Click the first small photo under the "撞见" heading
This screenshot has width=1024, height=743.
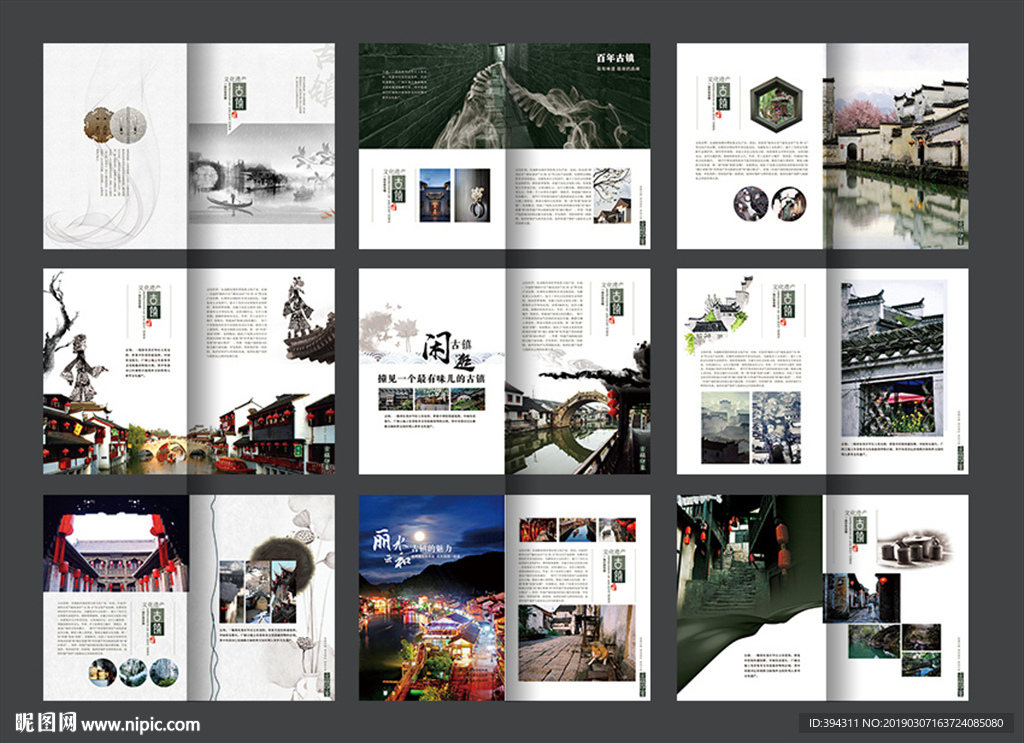(395, 400)
